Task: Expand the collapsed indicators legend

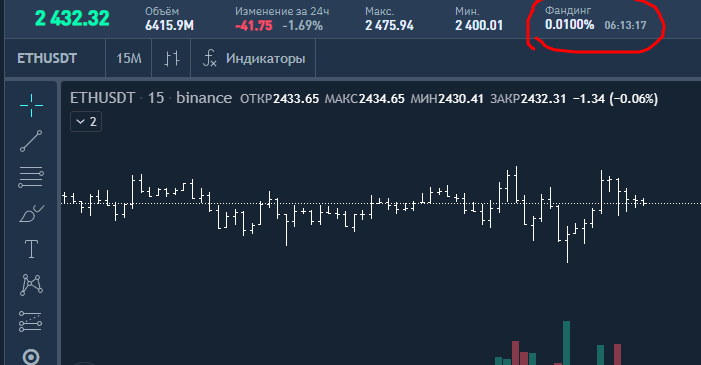Action: tap(86, 122)
